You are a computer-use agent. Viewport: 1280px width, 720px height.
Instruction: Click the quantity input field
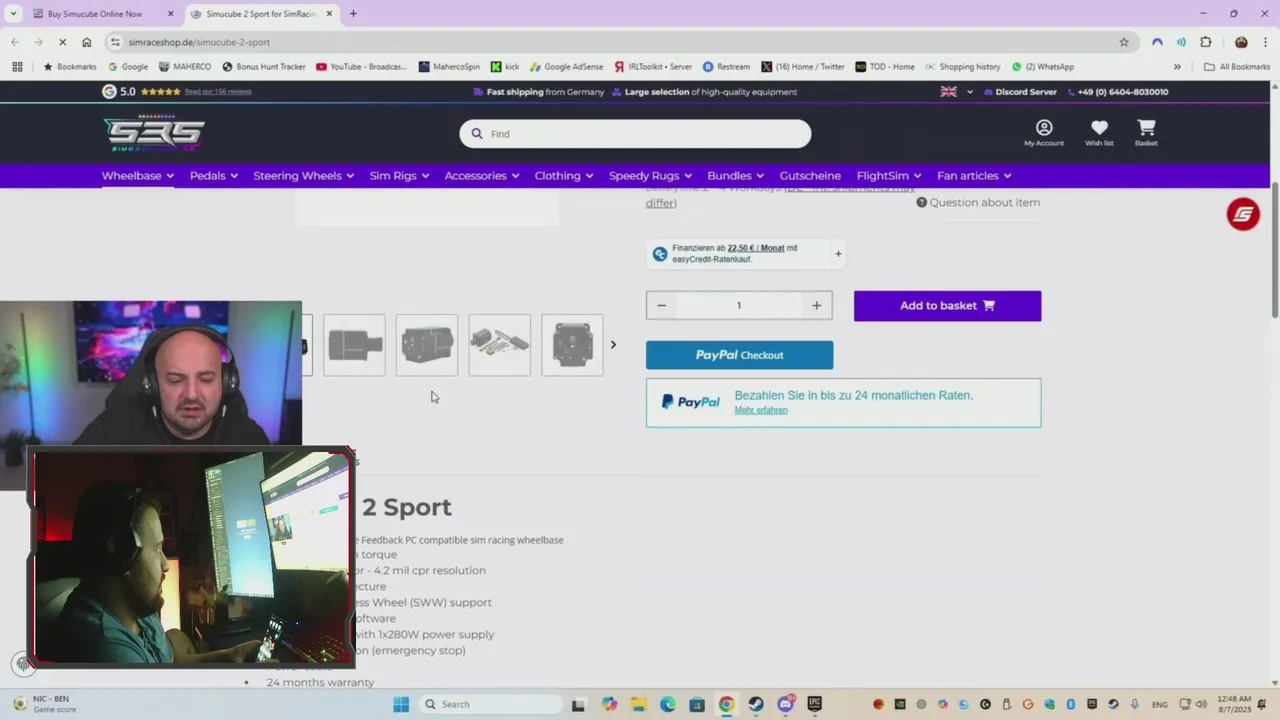point(739,306)
